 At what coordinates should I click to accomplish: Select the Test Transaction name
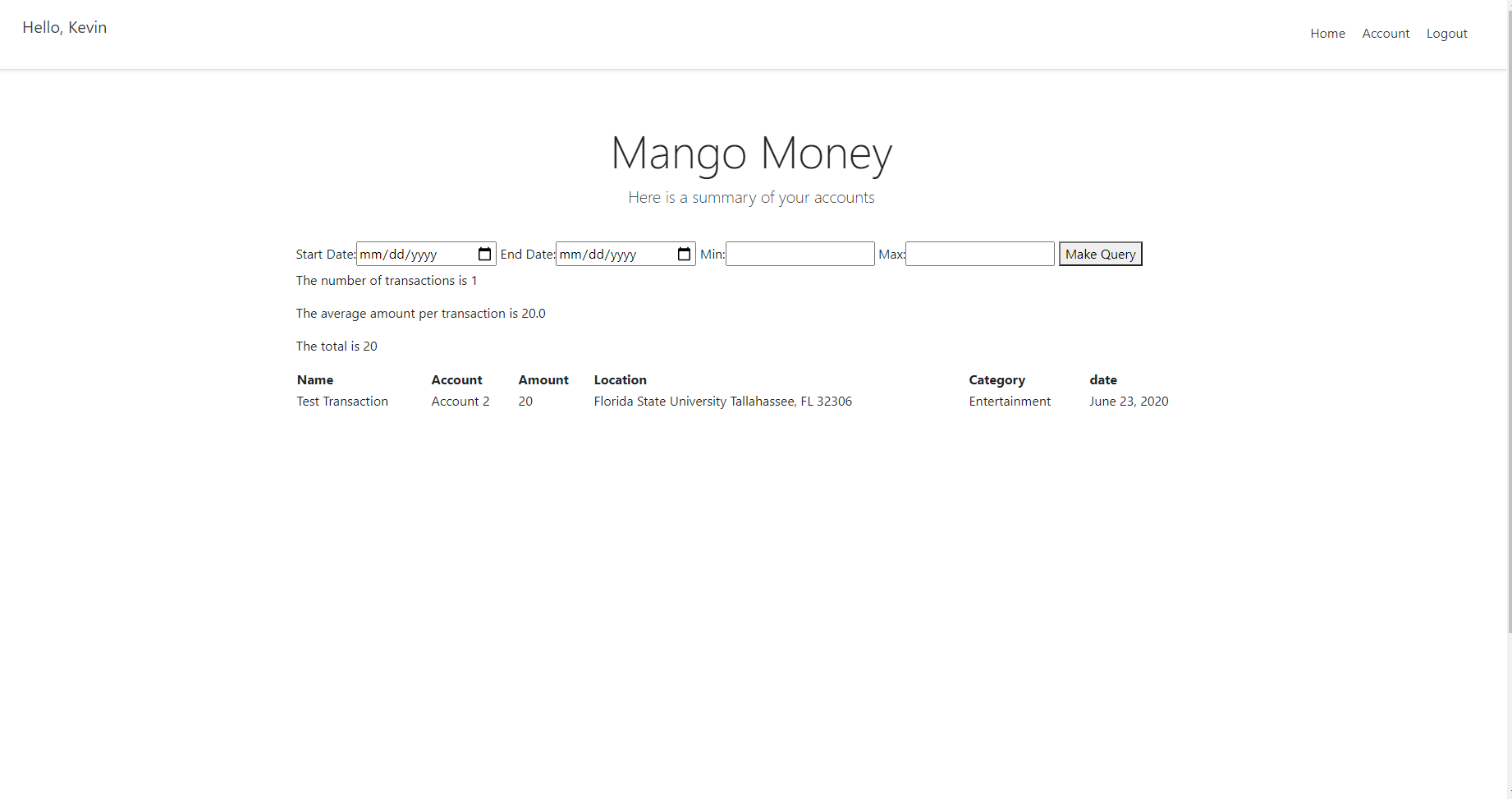342,401
